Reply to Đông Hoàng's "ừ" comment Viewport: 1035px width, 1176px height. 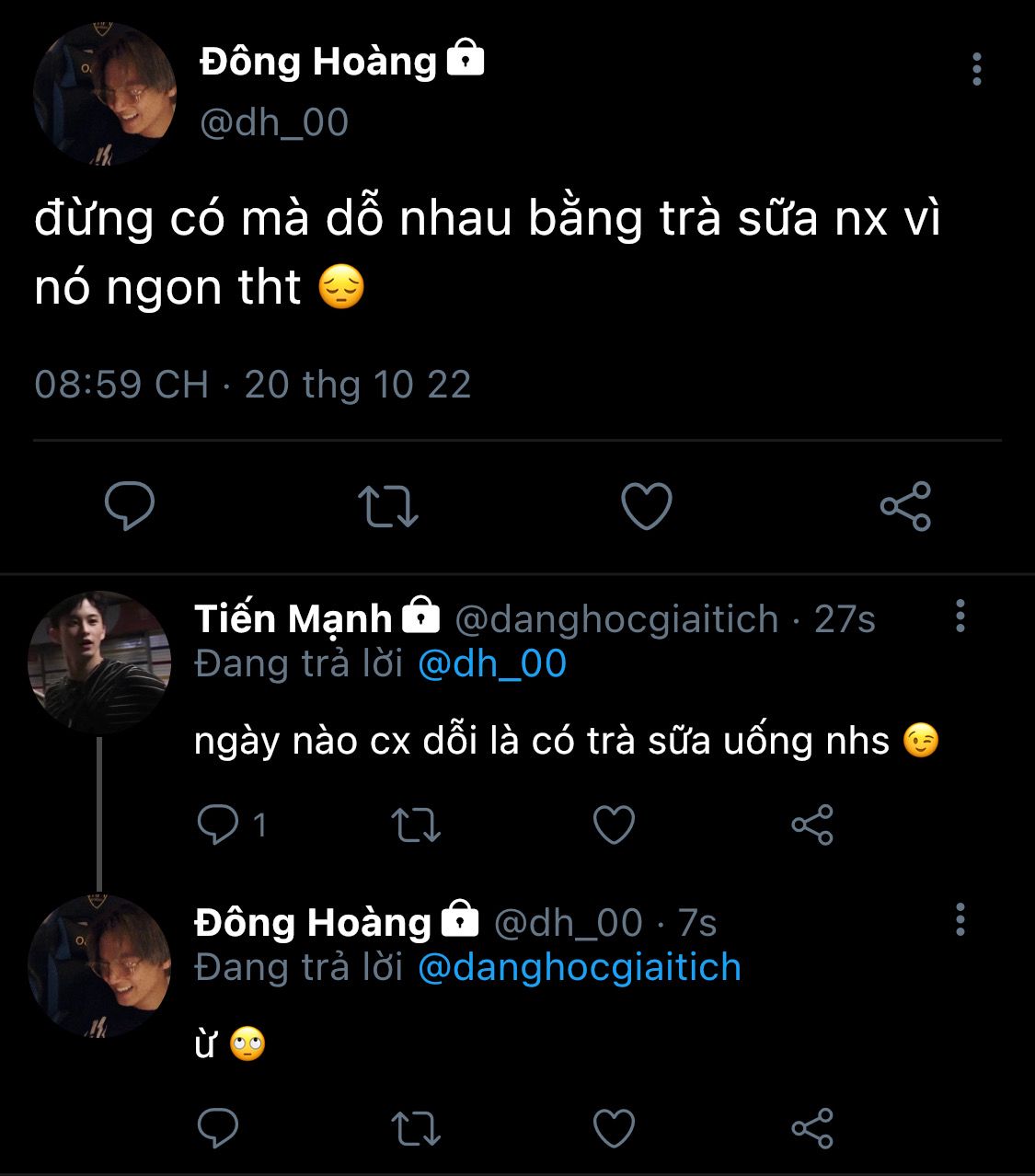click(218, 1128)
